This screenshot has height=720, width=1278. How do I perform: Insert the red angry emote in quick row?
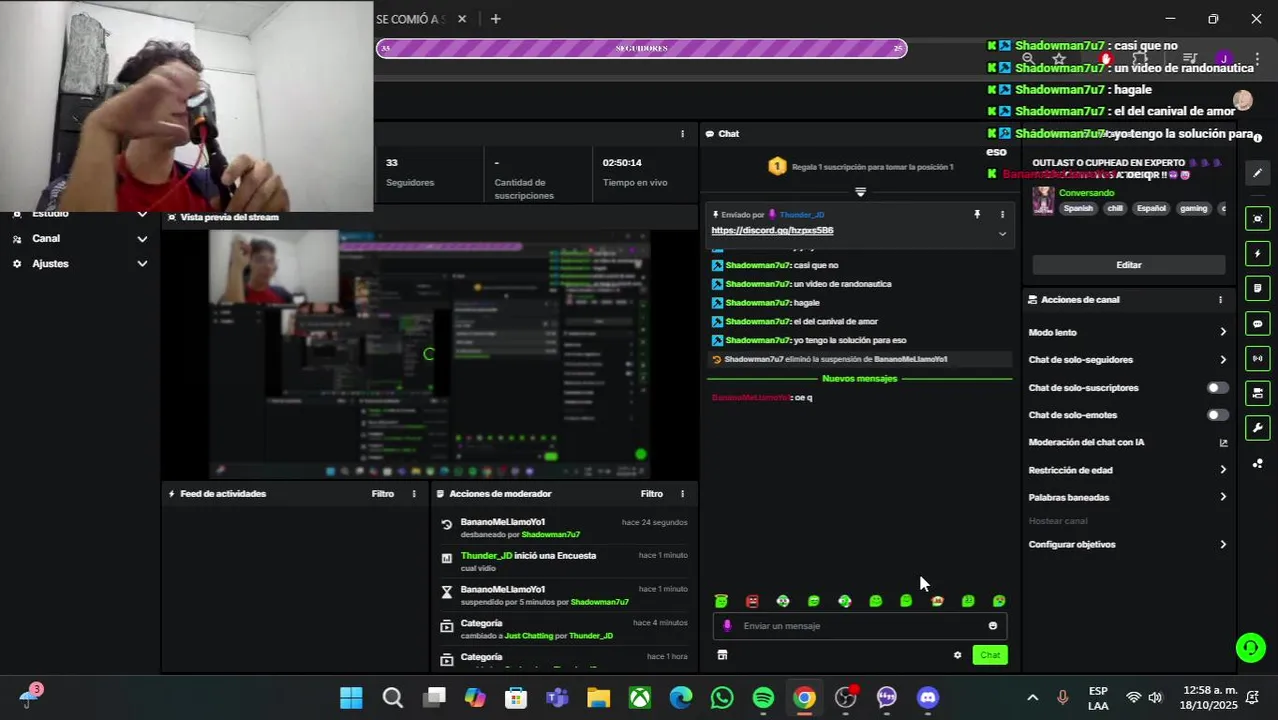point(752,601)
